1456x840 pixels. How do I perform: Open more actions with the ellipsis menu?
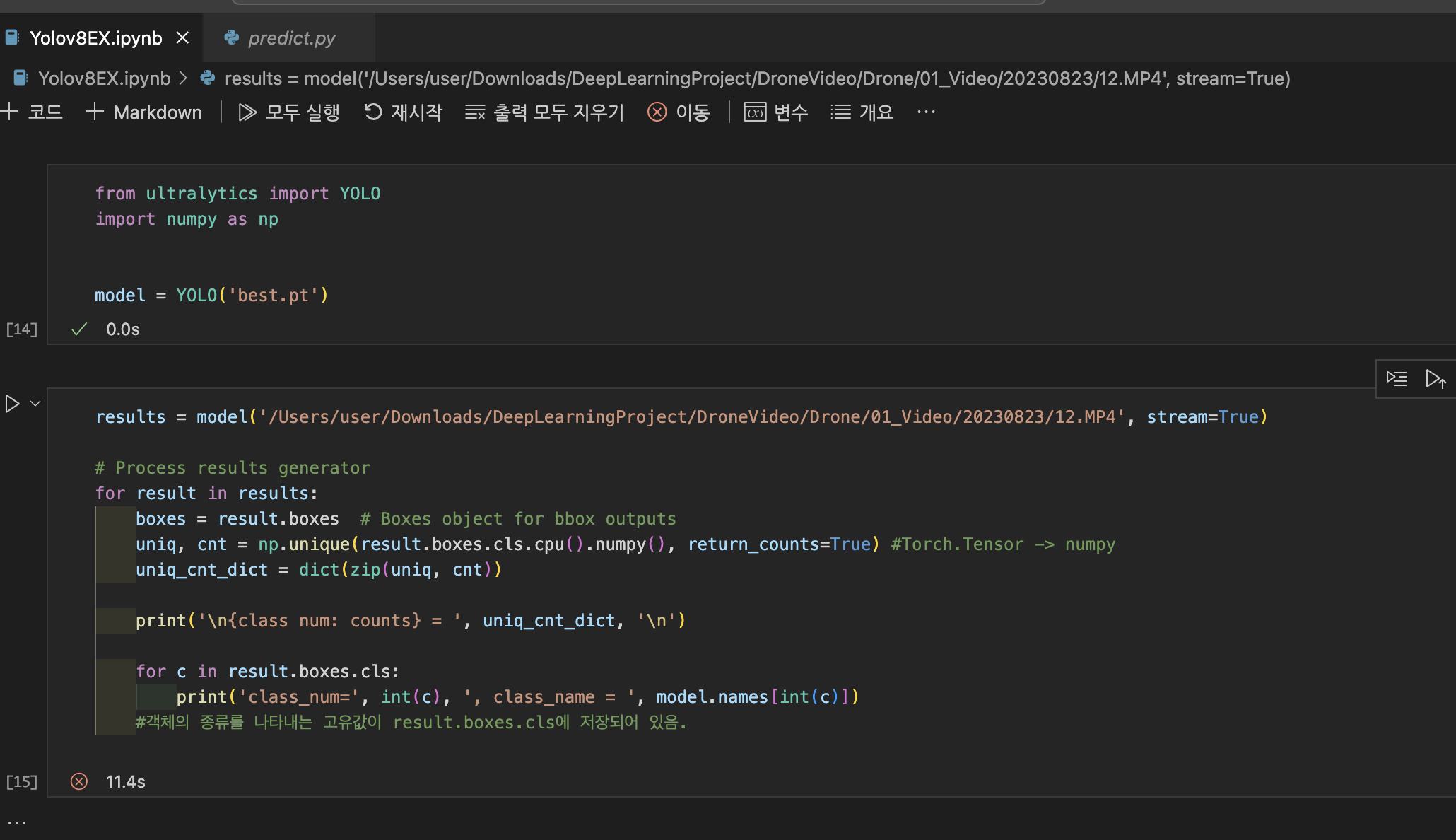(926, 112)
